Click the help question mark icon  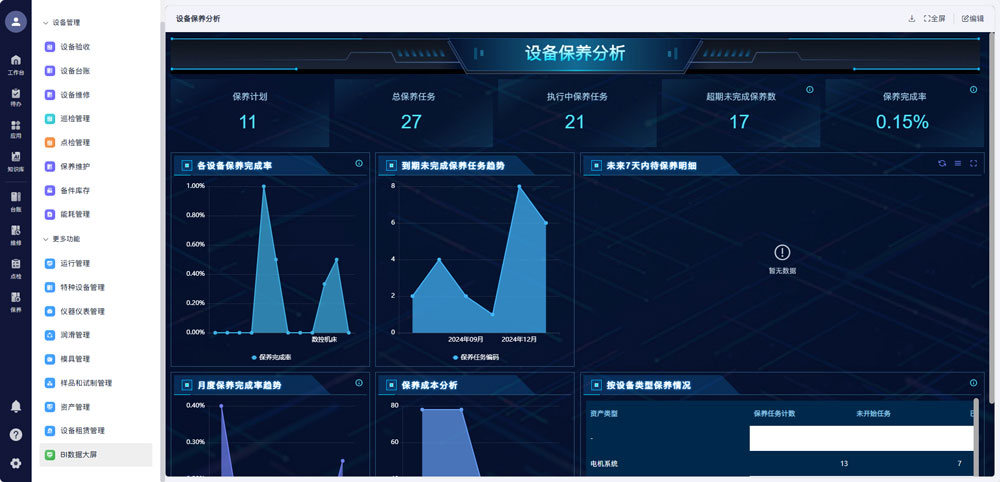click(x=16, y=435)
